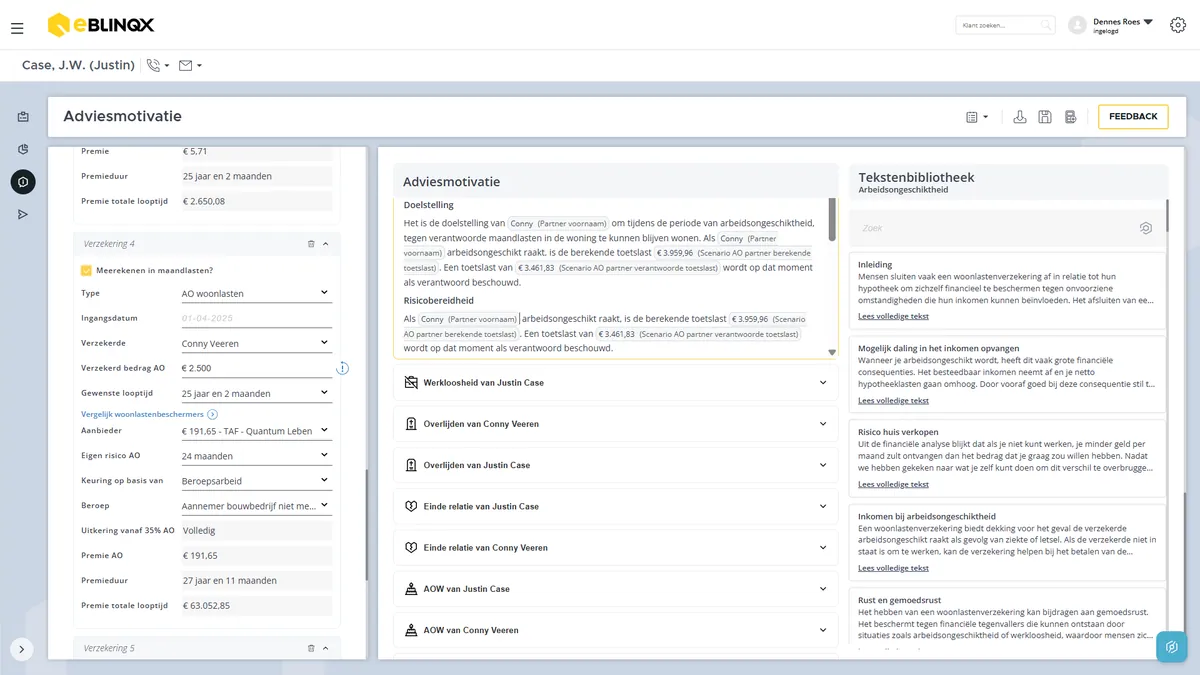This screenshot has height=675, width=1200.
Task: Expand the Werkloosheid van Justin Case section
Action: click(616, 383)
